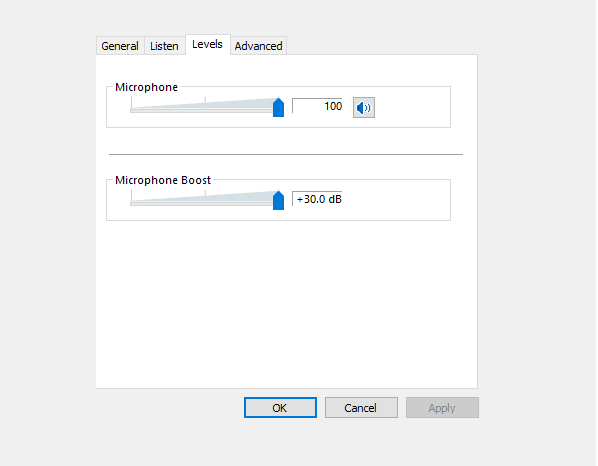The height and width of the screenshot is (466, 598).
Task: Open the Listen tab
Action: click(164, 46)
